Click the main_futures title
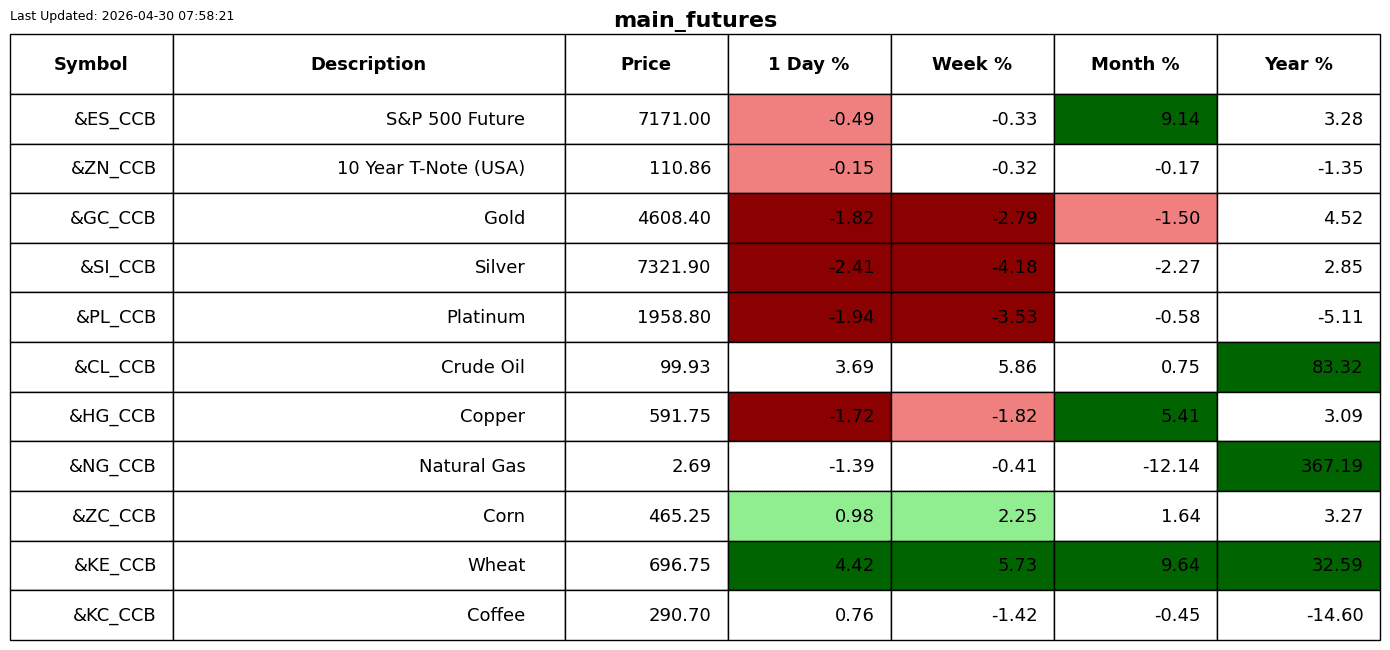Image resolution: width=1390 pixels, height=650 pixels. click(x=695, y=20)
